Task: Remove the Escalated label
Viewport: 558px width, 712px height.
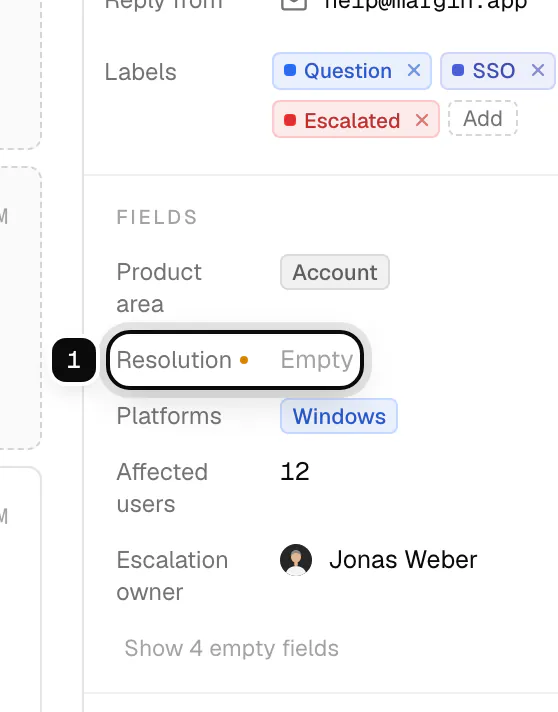Action: point(422,120)
